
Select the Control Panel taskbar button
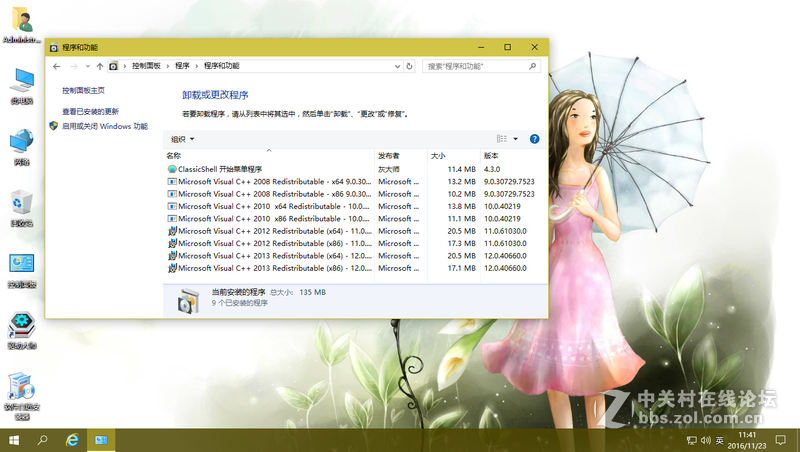tap(101, 440)
